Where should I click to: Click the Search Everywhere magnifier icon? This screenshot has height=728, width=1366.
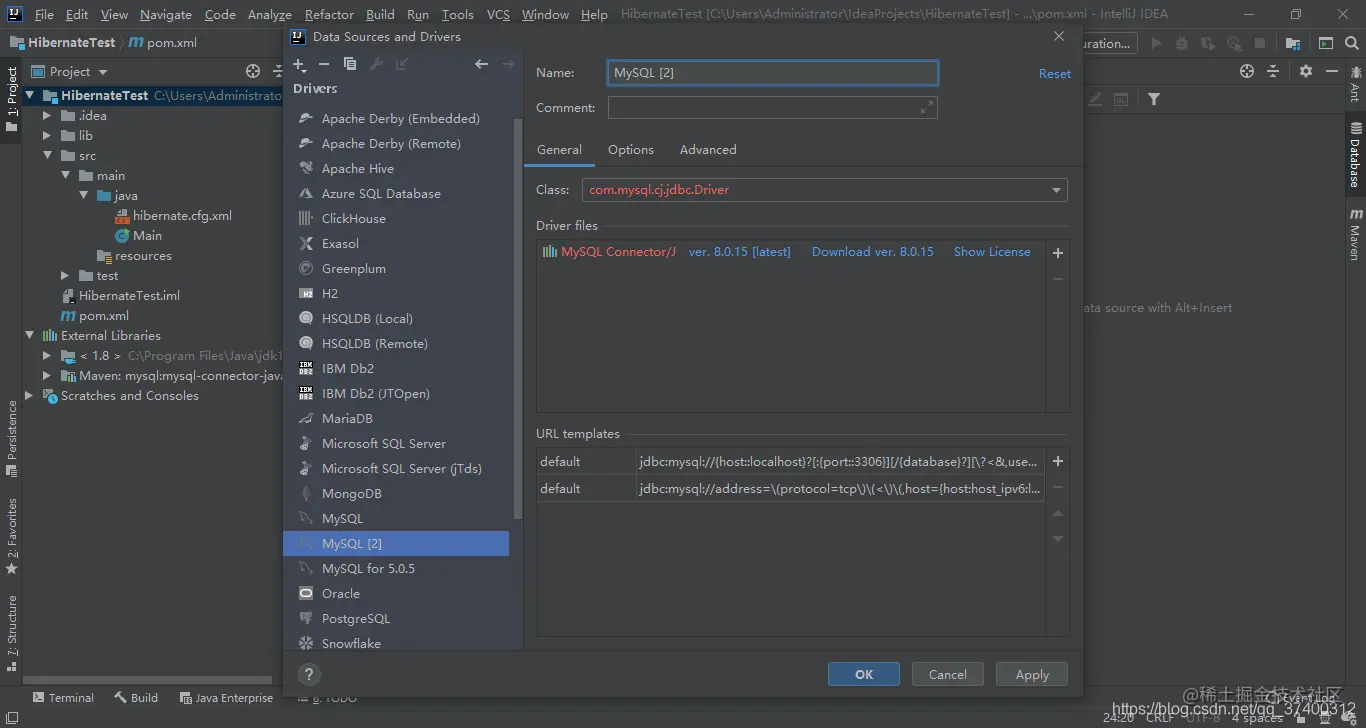tap(1353, 43)
